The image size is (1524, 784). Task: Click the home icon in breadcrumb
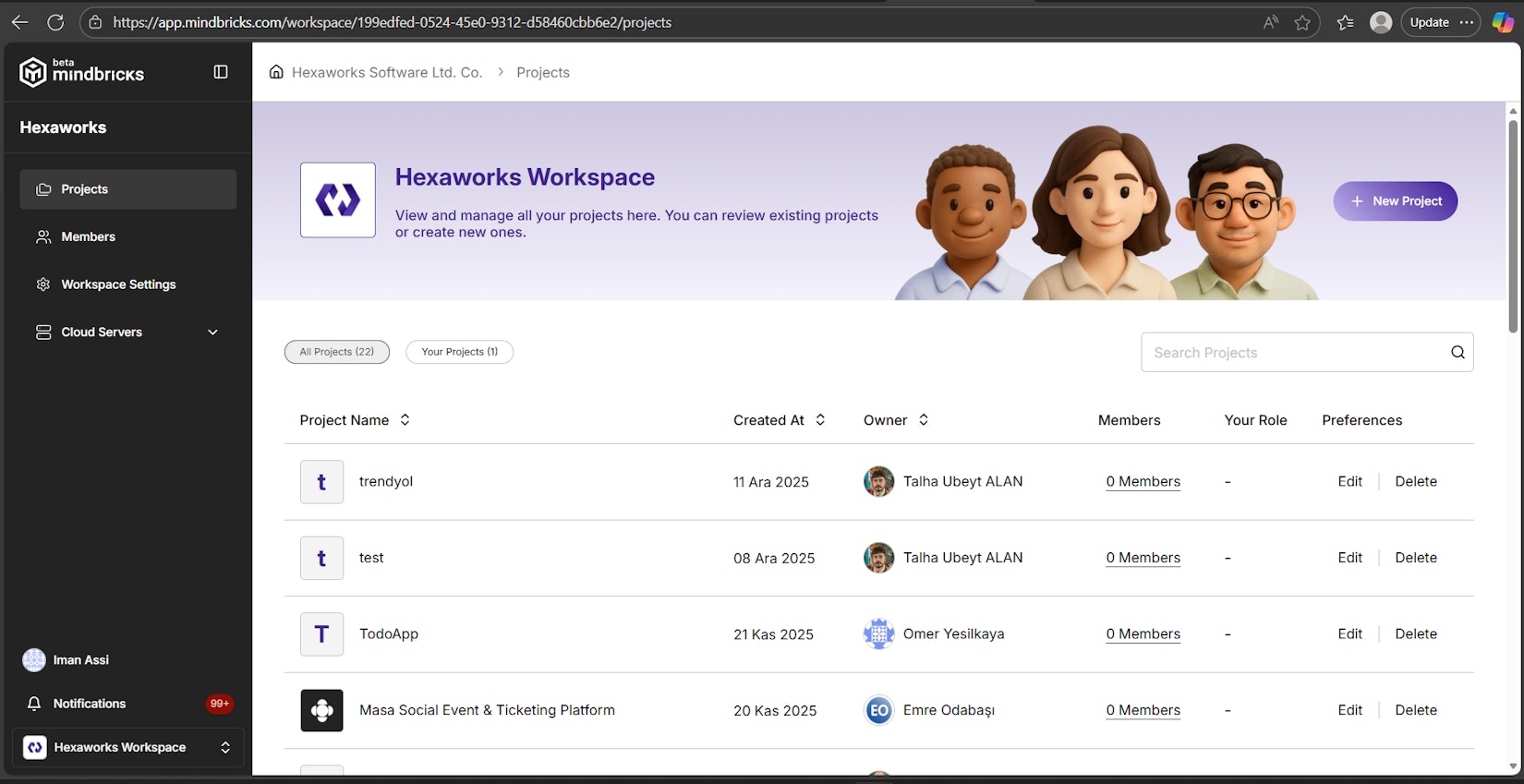[276, 72]
